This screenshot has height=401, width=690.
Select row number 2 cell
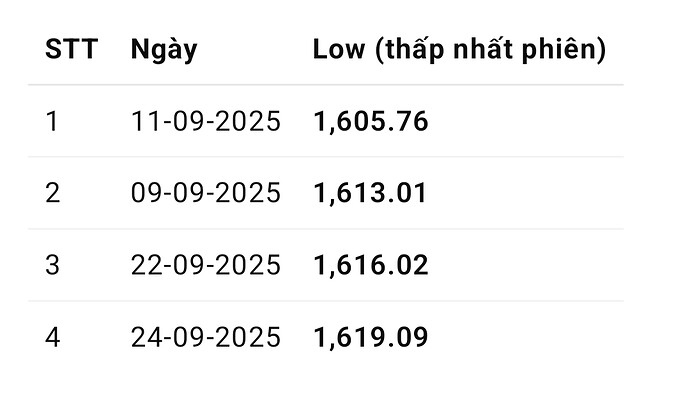click(53, 193)
